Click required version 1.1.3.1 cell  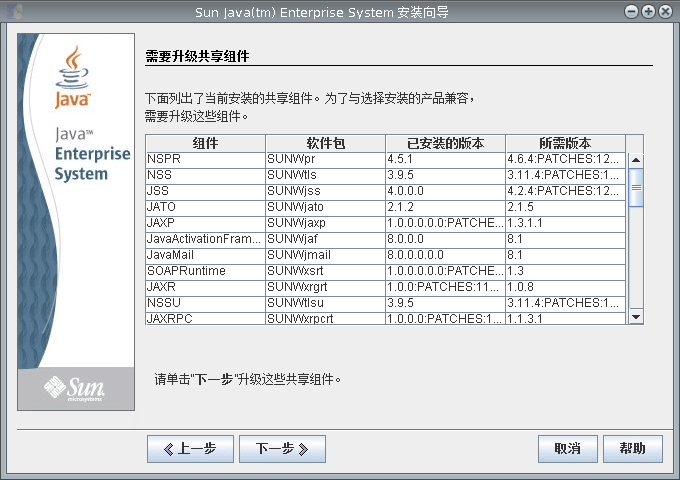(566, 318)
